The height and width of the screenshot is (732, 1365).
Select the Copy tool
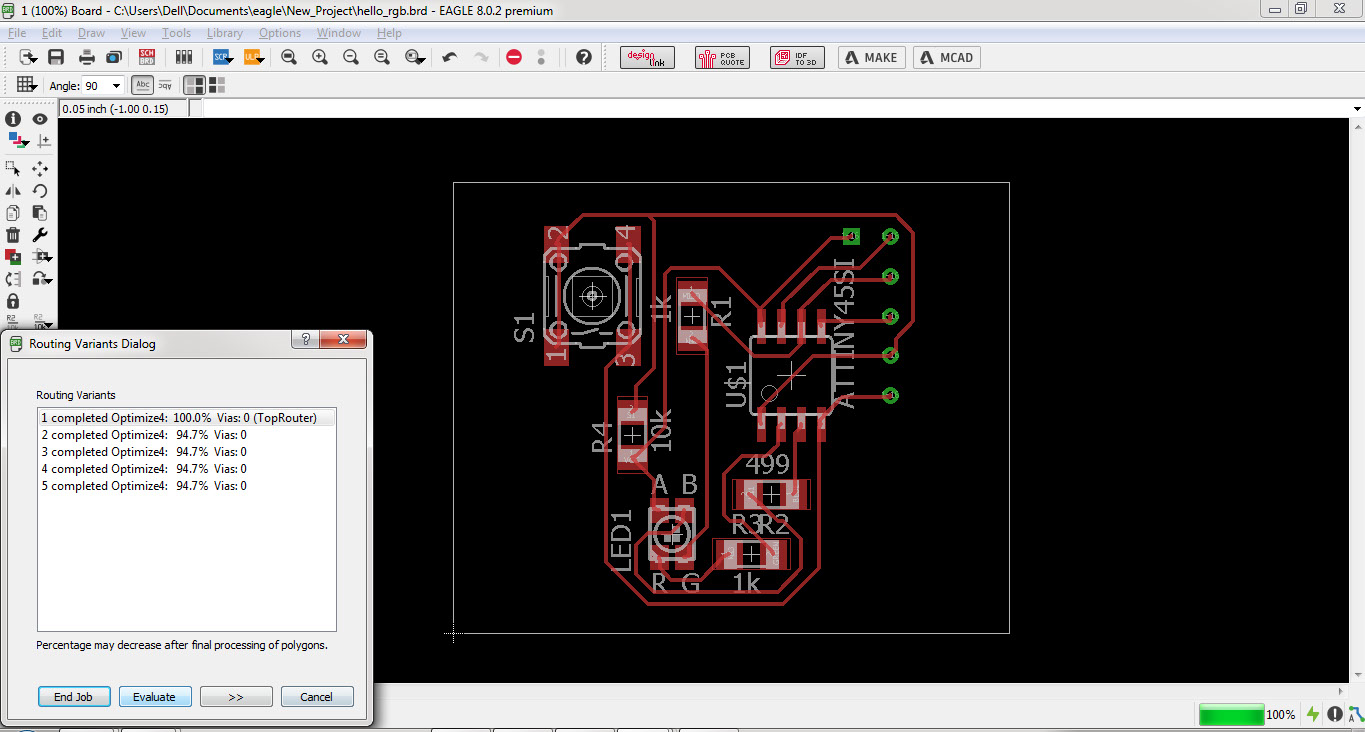pyautogui.click(x=13, y=212)
